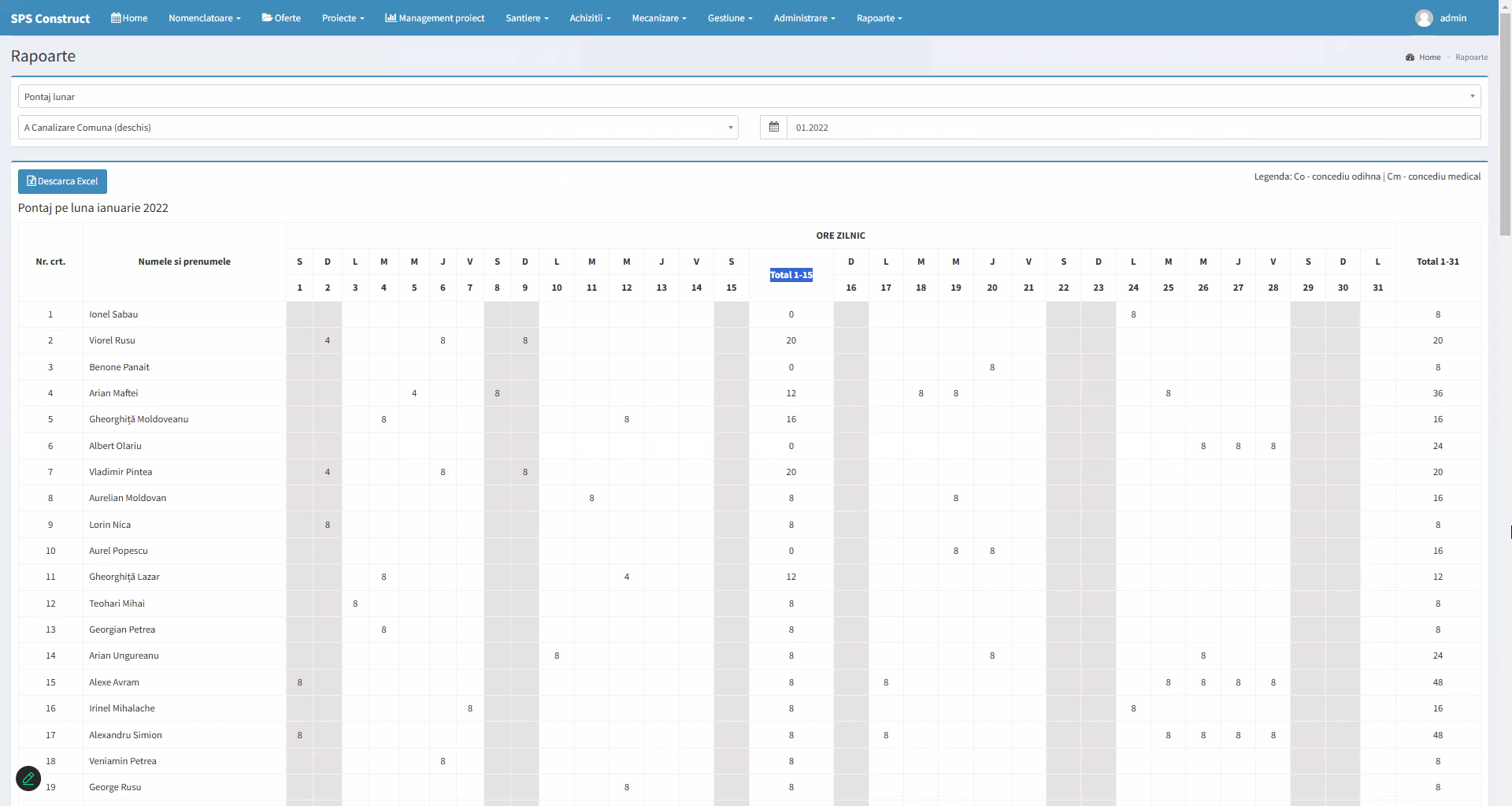Click the 01.2022 month input field

1132,128
